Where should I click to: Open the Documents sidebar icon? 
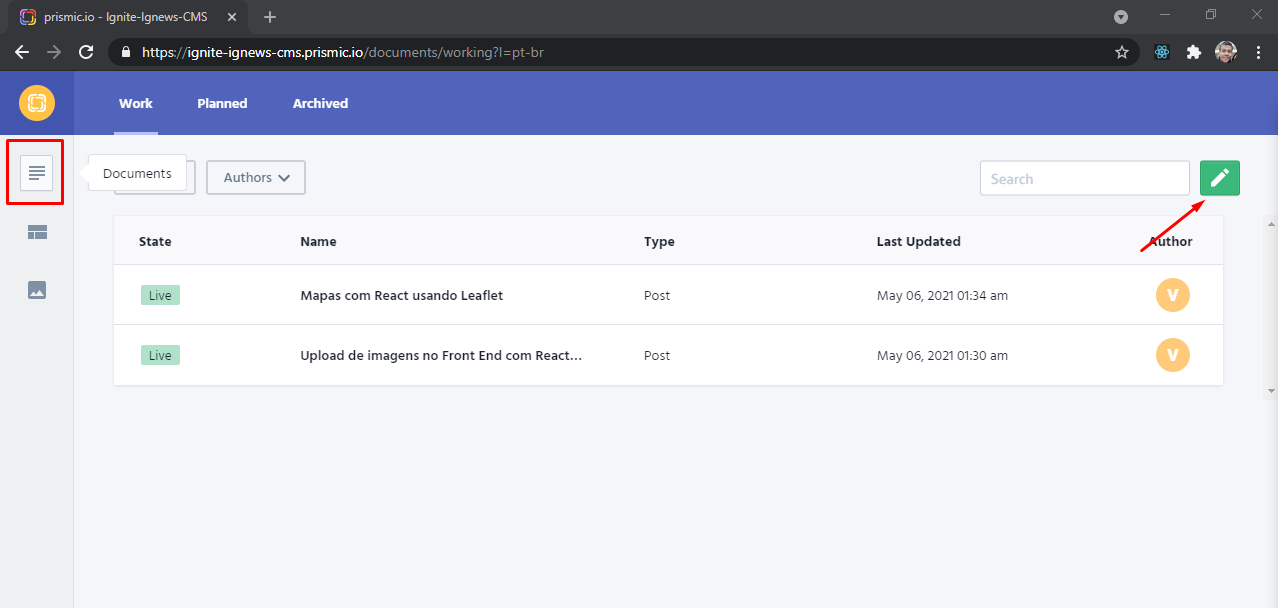37,173
